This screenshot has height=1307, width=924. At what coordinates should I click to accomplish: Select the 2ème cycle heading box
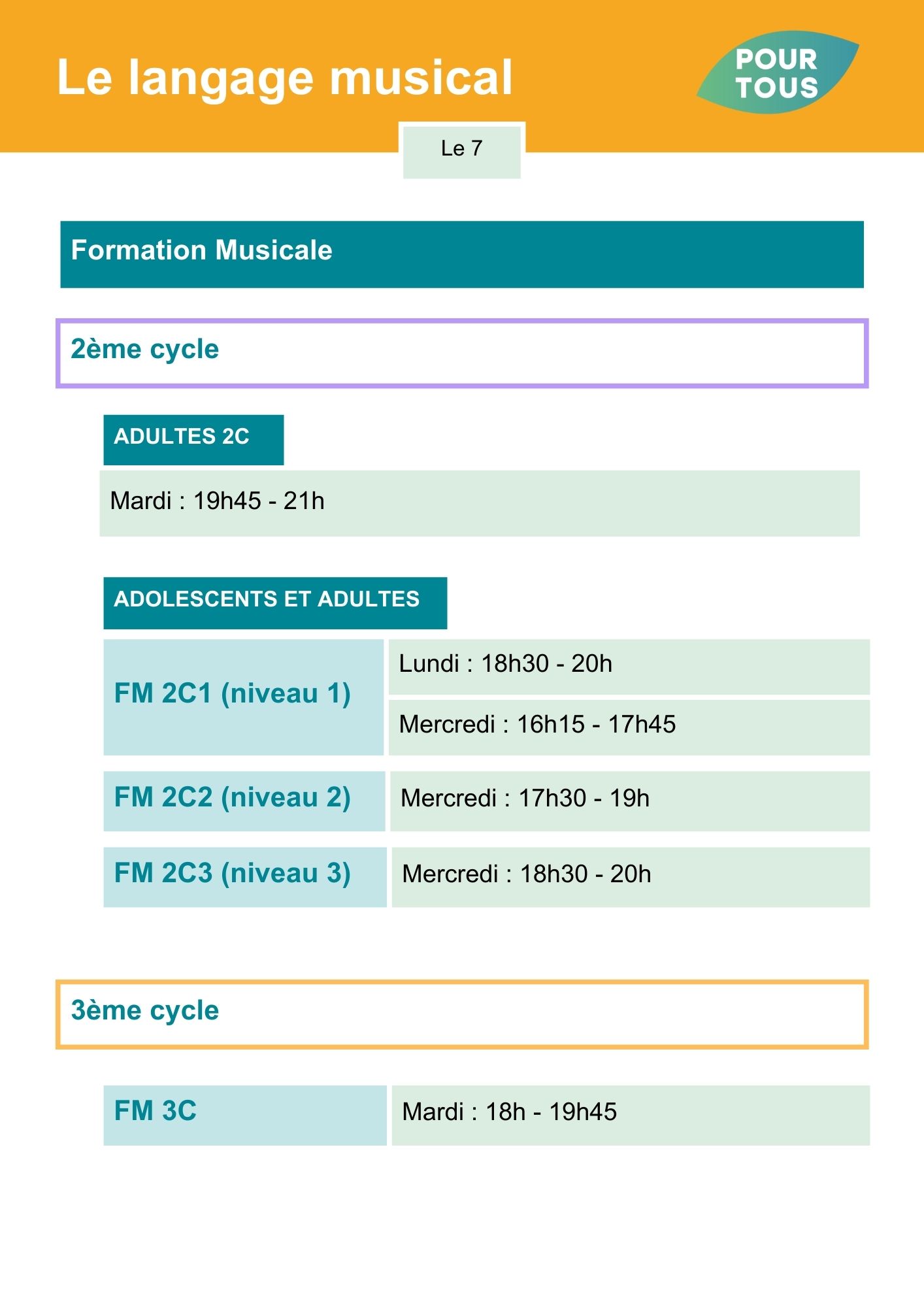pyautogui.click(x=462, y=354)
